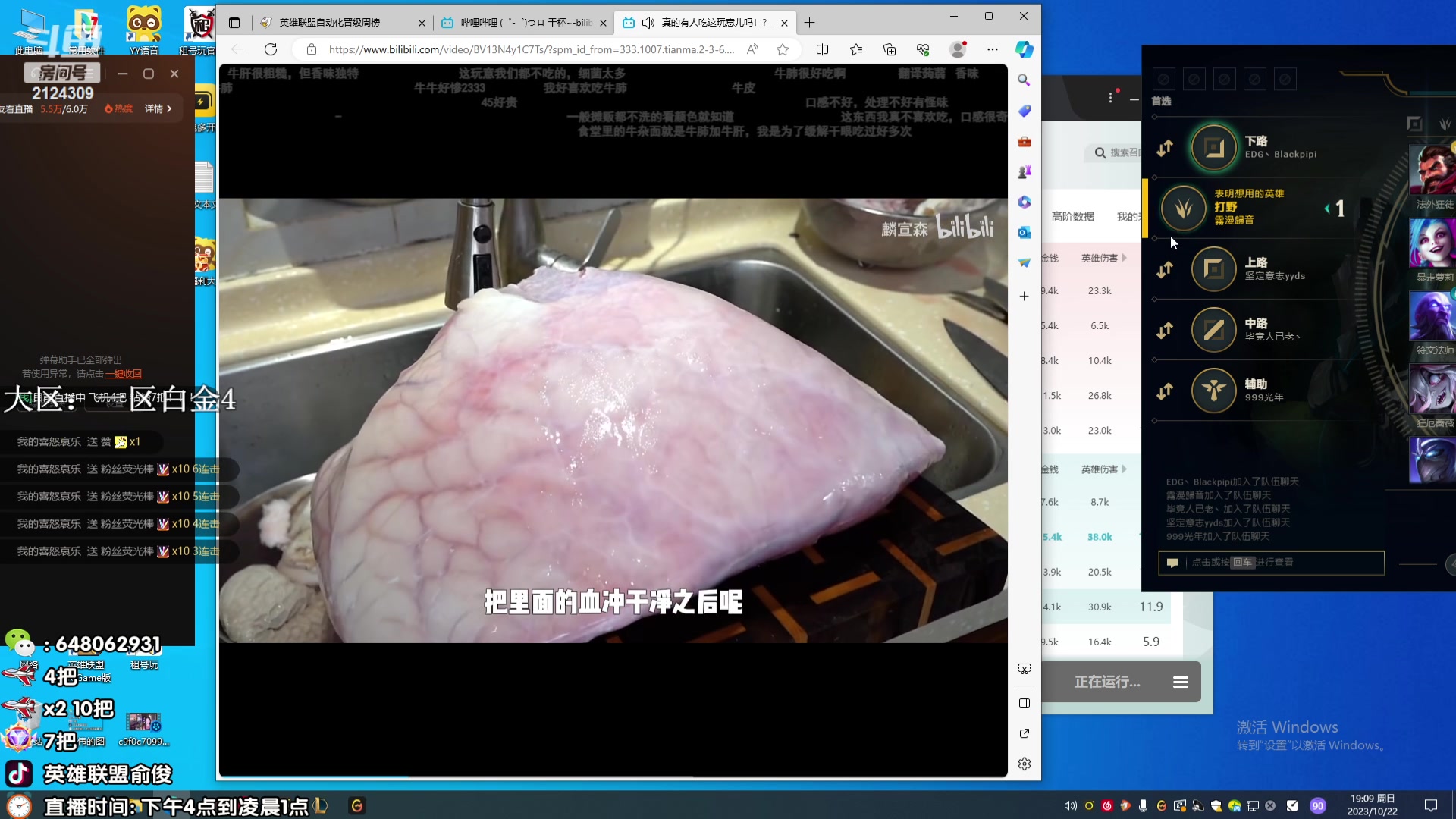1456x819 pixels.
Task: Open Edge sidebar search
Action: (1024, 80)
